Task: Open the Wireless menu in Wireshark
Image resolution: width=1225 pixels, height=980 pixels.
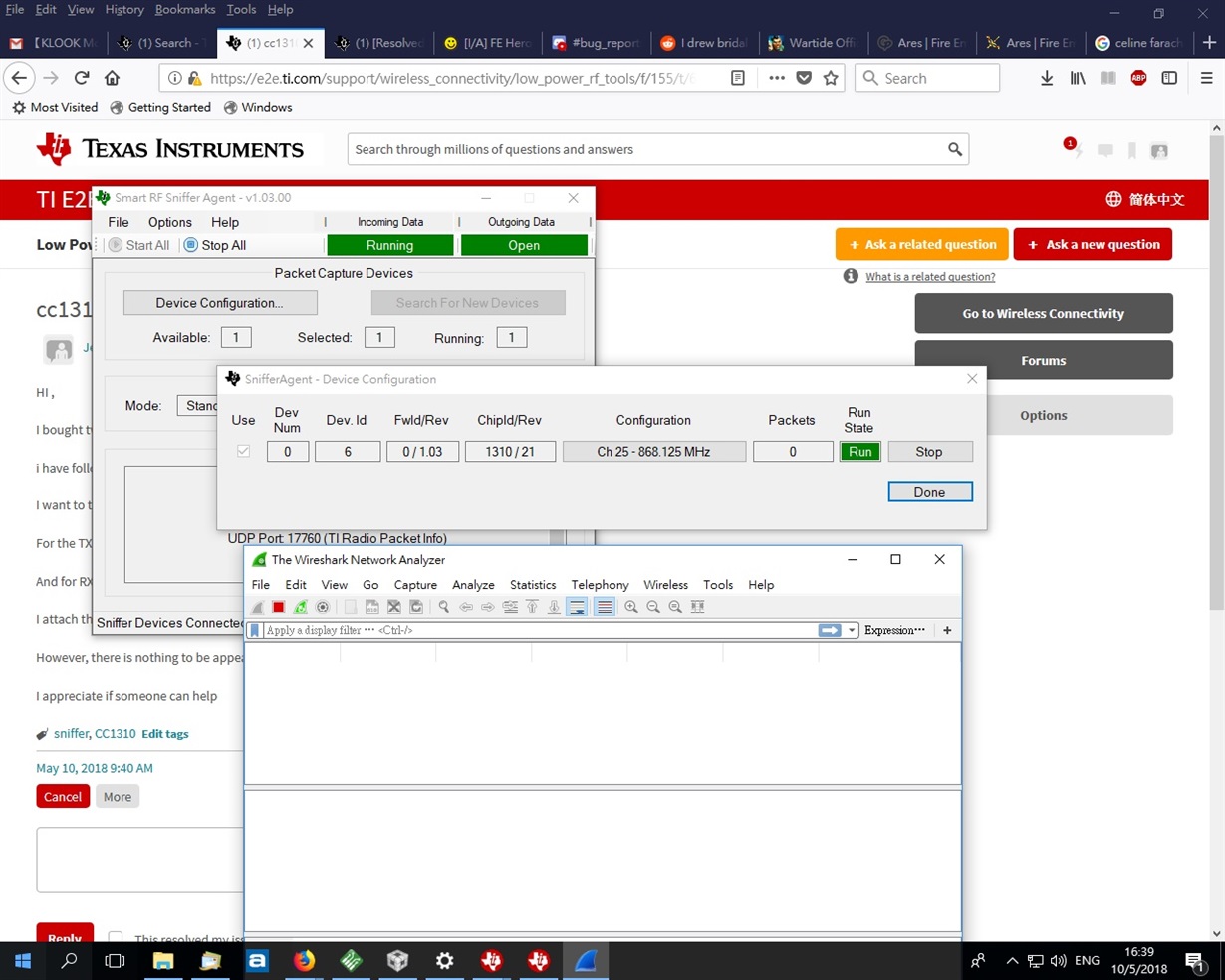Action: coord(665,585)
